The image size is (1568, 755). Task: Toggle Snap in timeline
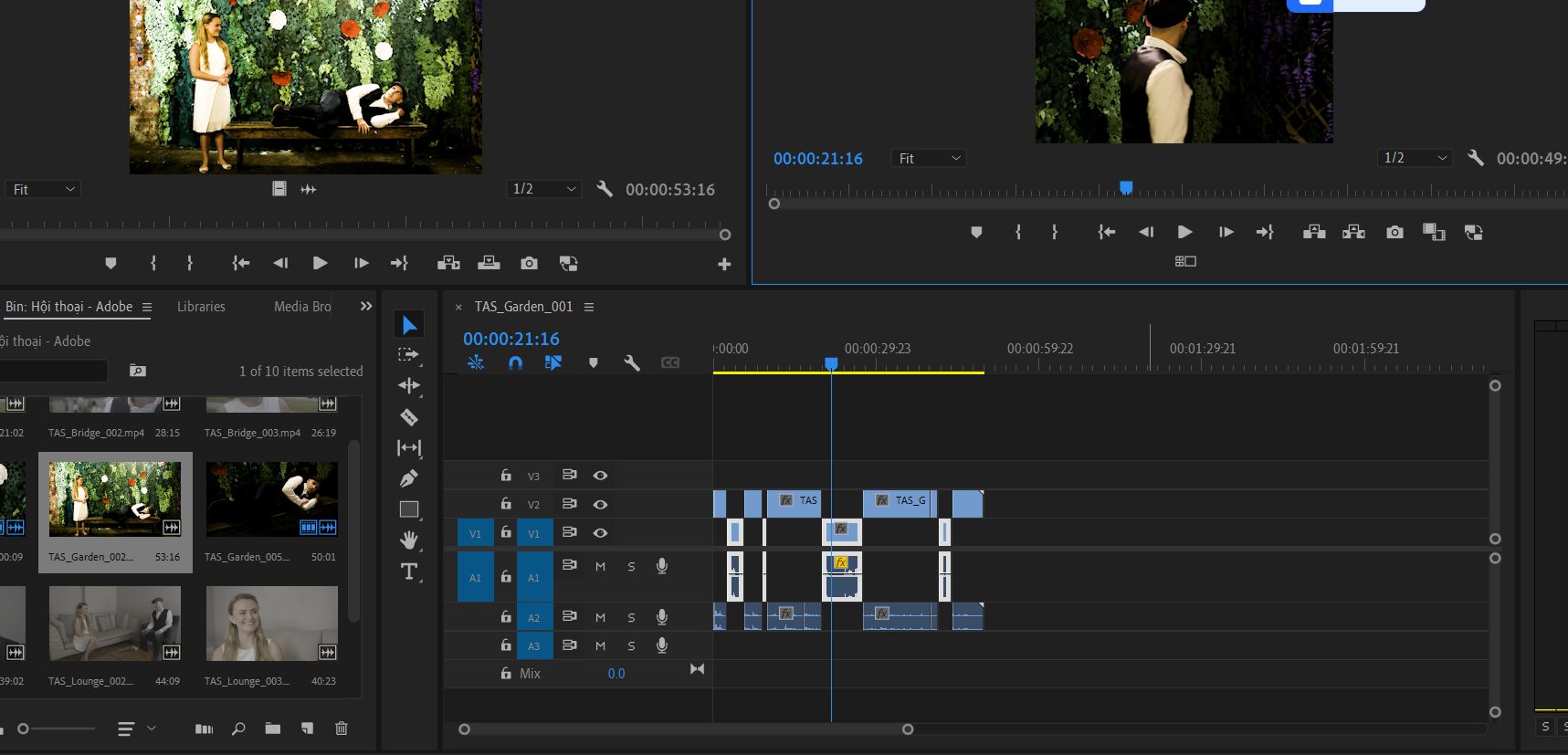(x=516, y=362)
